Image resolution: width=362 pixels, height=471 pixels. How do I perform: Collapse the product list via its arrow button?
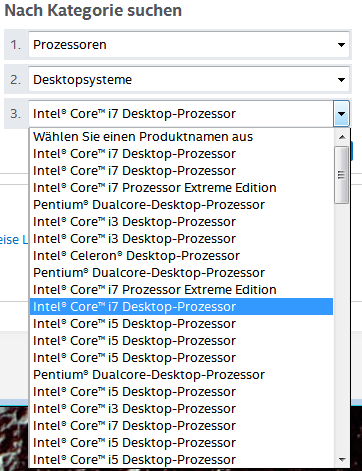[341, 114]
